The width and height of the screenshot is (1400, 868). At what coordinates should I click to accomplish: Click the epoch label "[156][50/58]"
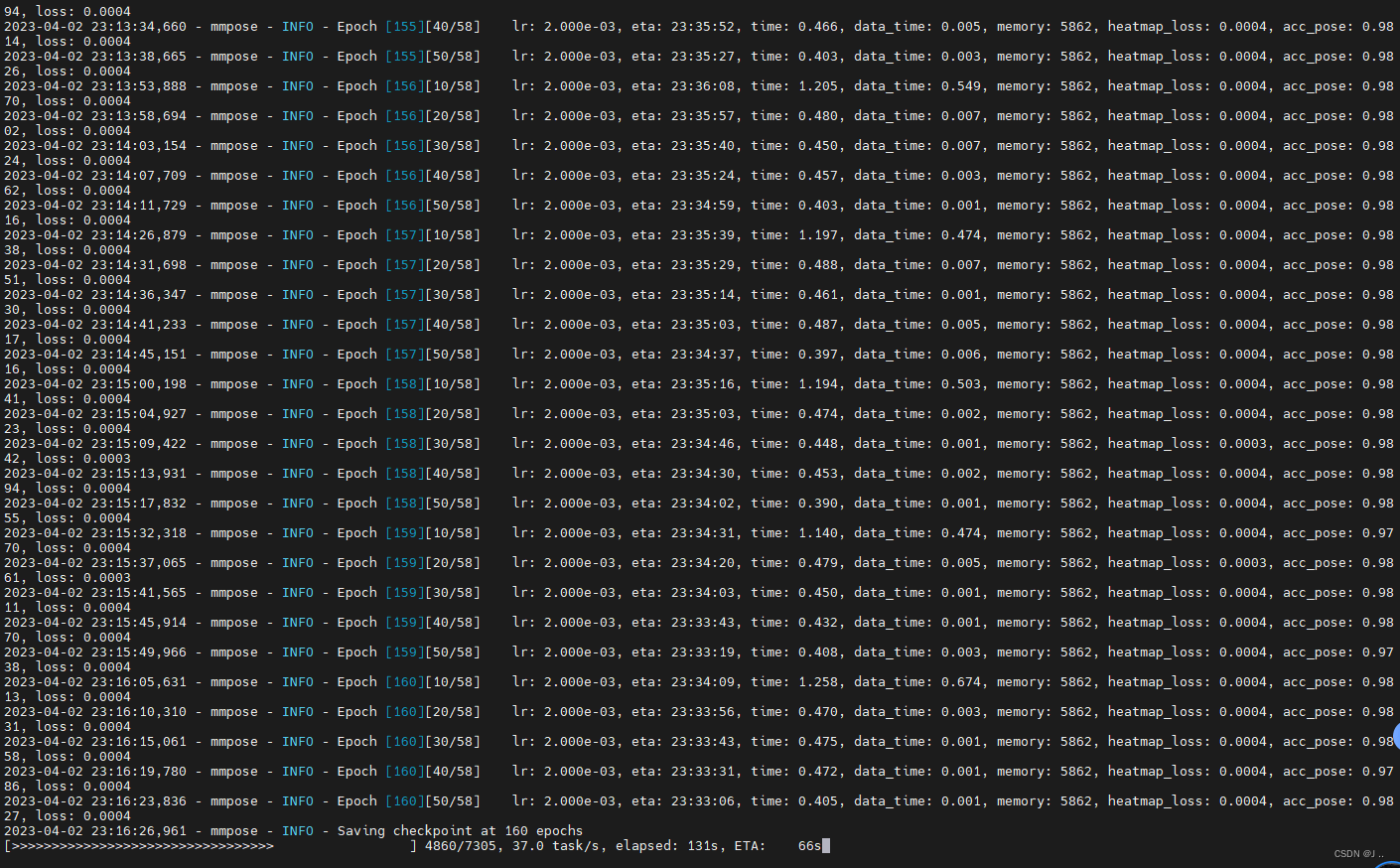coord(432,206)
